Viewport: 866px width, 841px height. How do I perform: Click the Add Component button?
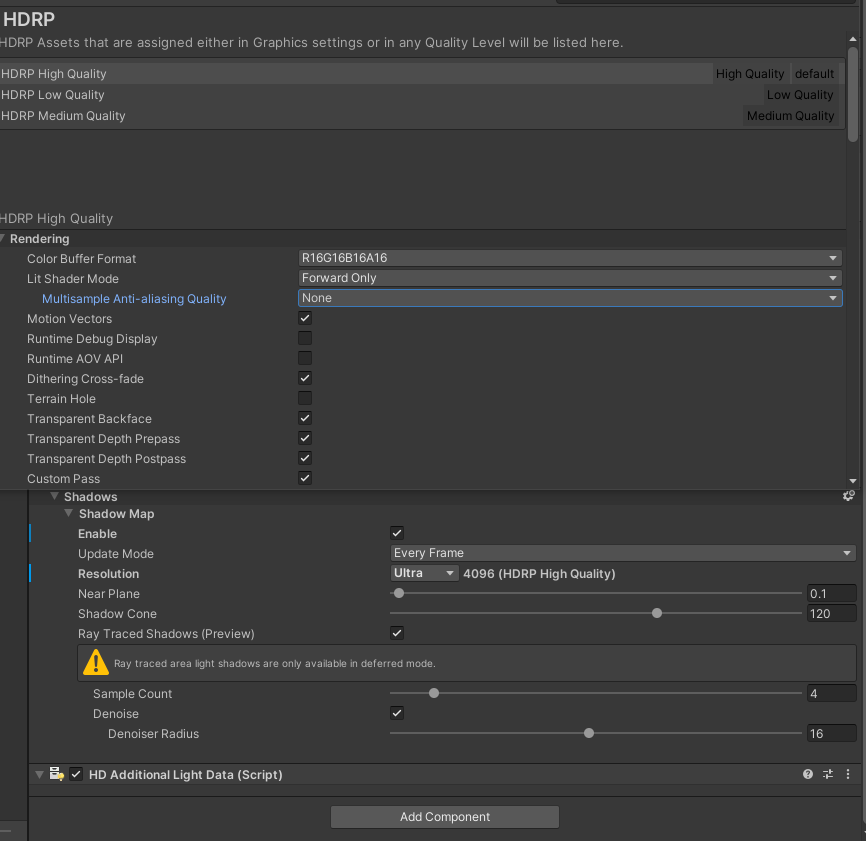[x=445, y=817]
